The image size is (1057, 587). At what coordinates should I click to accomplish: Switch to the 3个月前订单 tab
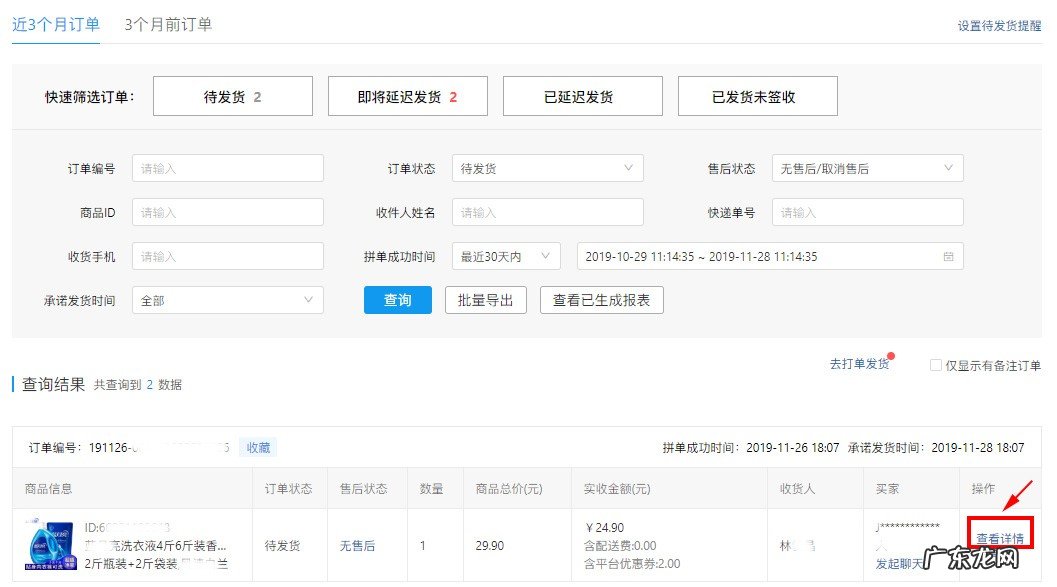click(x=166, y=22)
